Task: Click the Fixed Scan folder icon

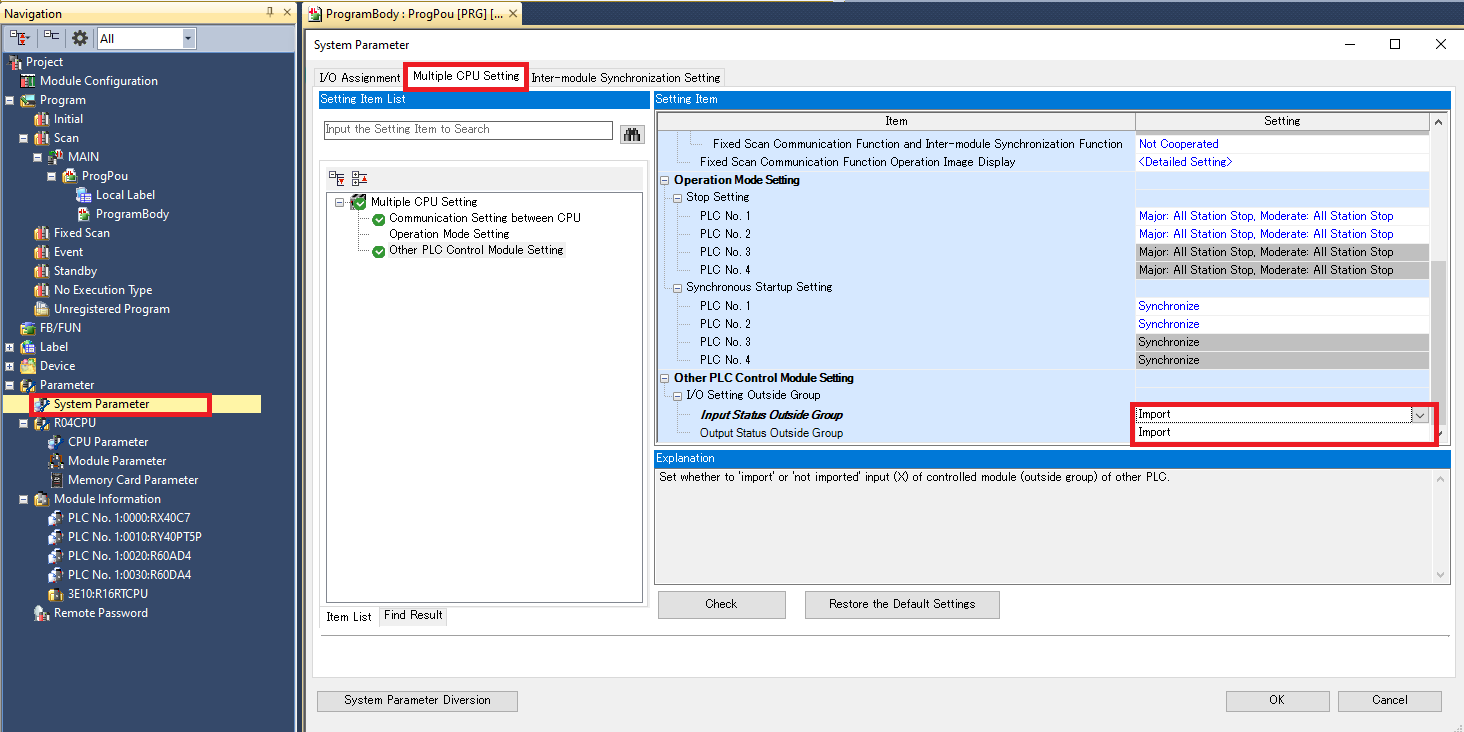Action: [42, 233]
